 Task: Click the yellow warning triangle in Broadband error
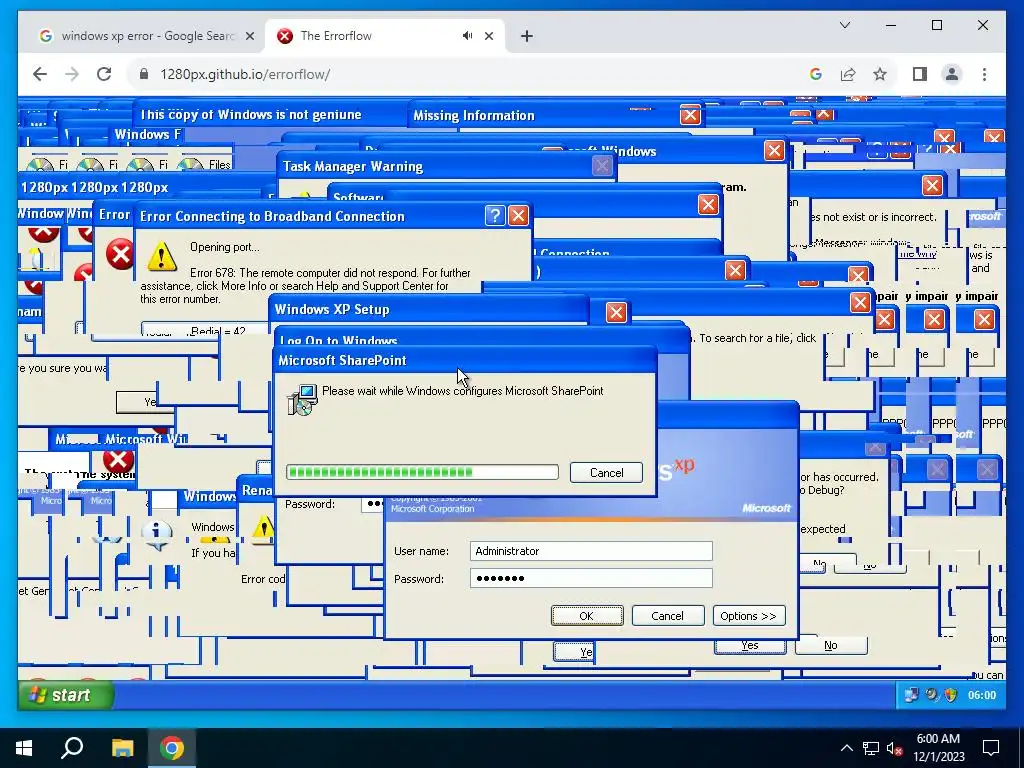point(161,256)
